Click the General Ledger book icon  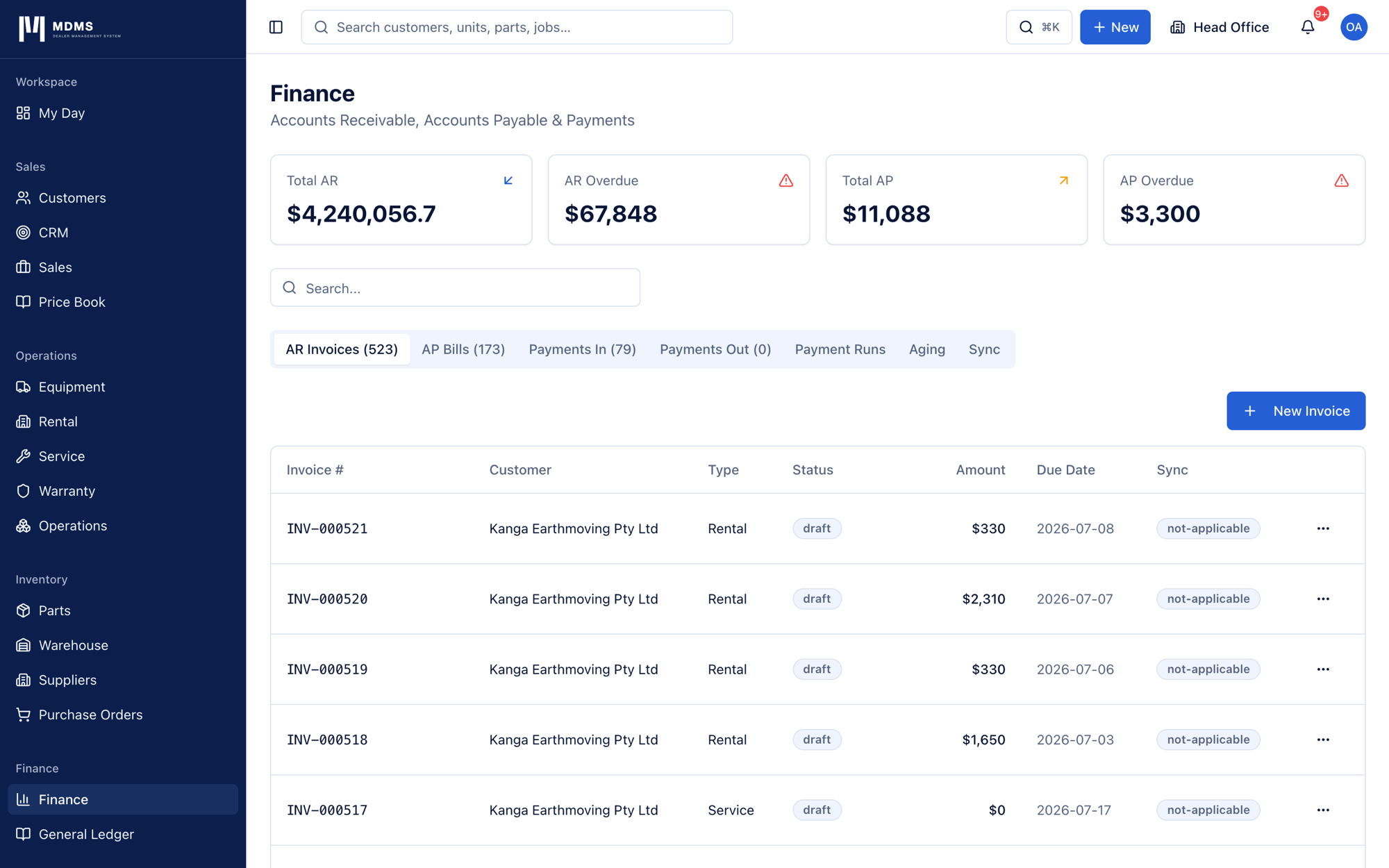point(24,834)
